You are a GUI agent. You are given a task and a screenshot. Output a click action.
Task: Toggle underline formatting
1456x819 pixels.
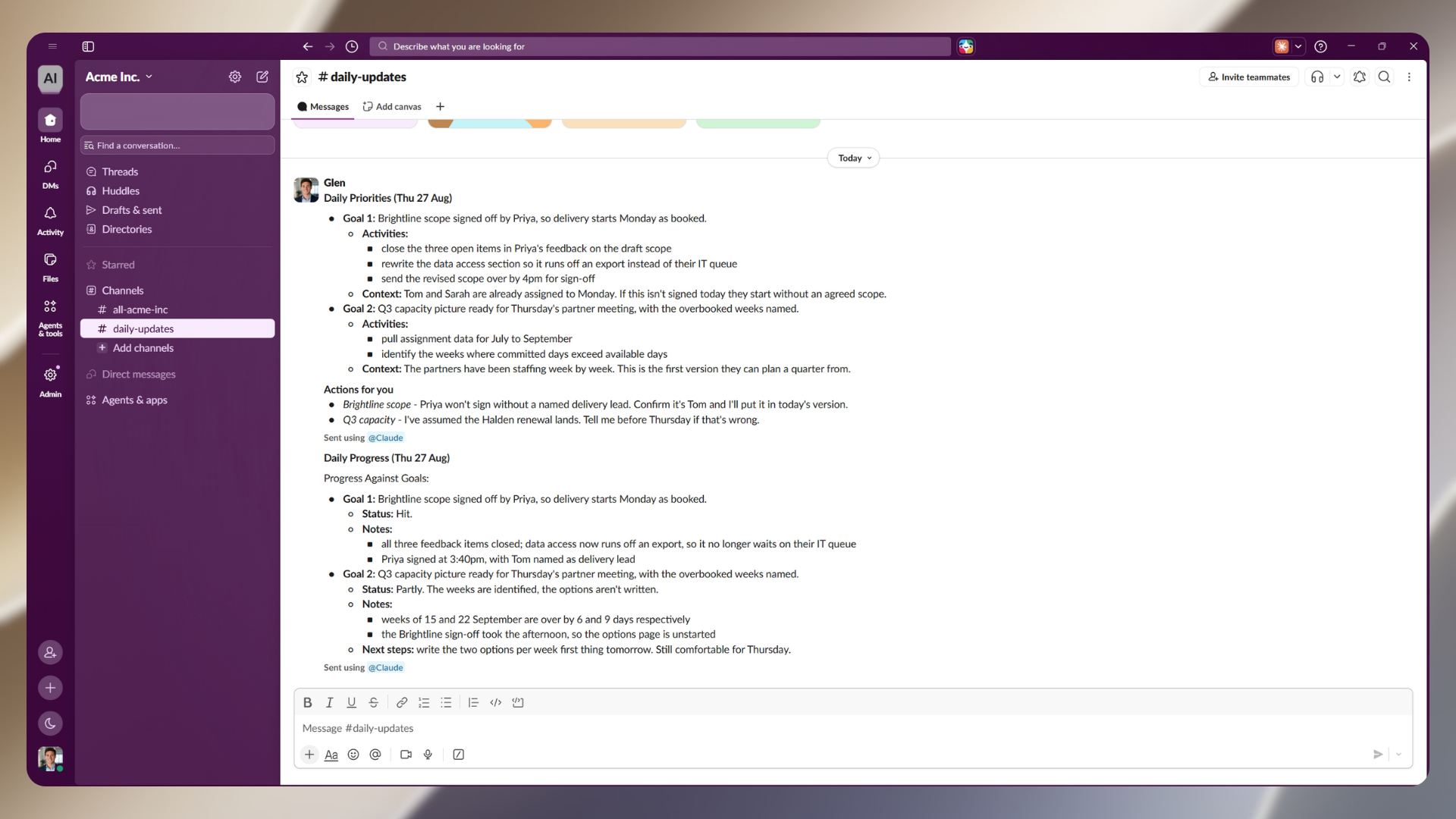351,702
